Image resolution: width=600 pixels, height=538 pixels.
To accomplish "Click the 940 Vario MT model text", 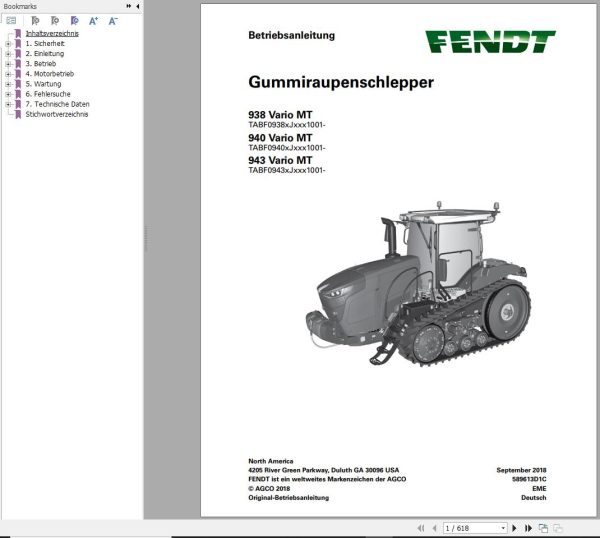I will tap(280, 138).
